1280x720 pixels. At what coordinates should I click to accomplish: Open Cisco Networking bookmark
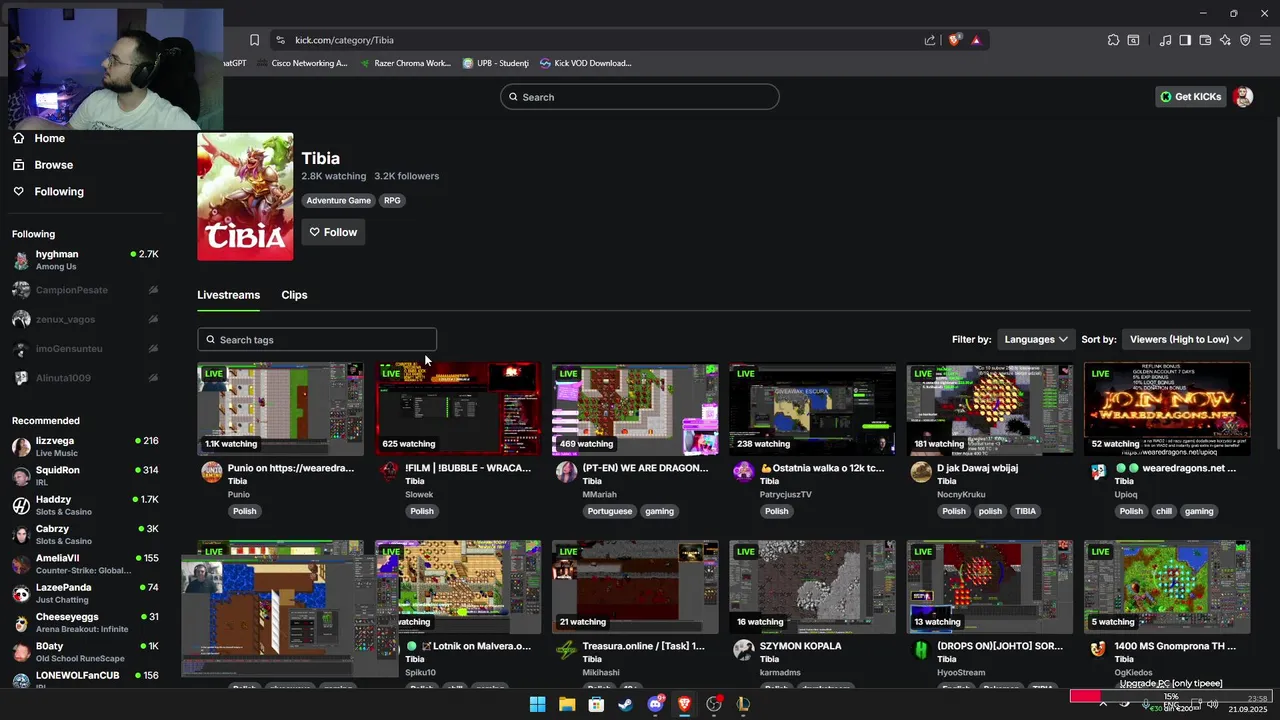tap(302, 63)
